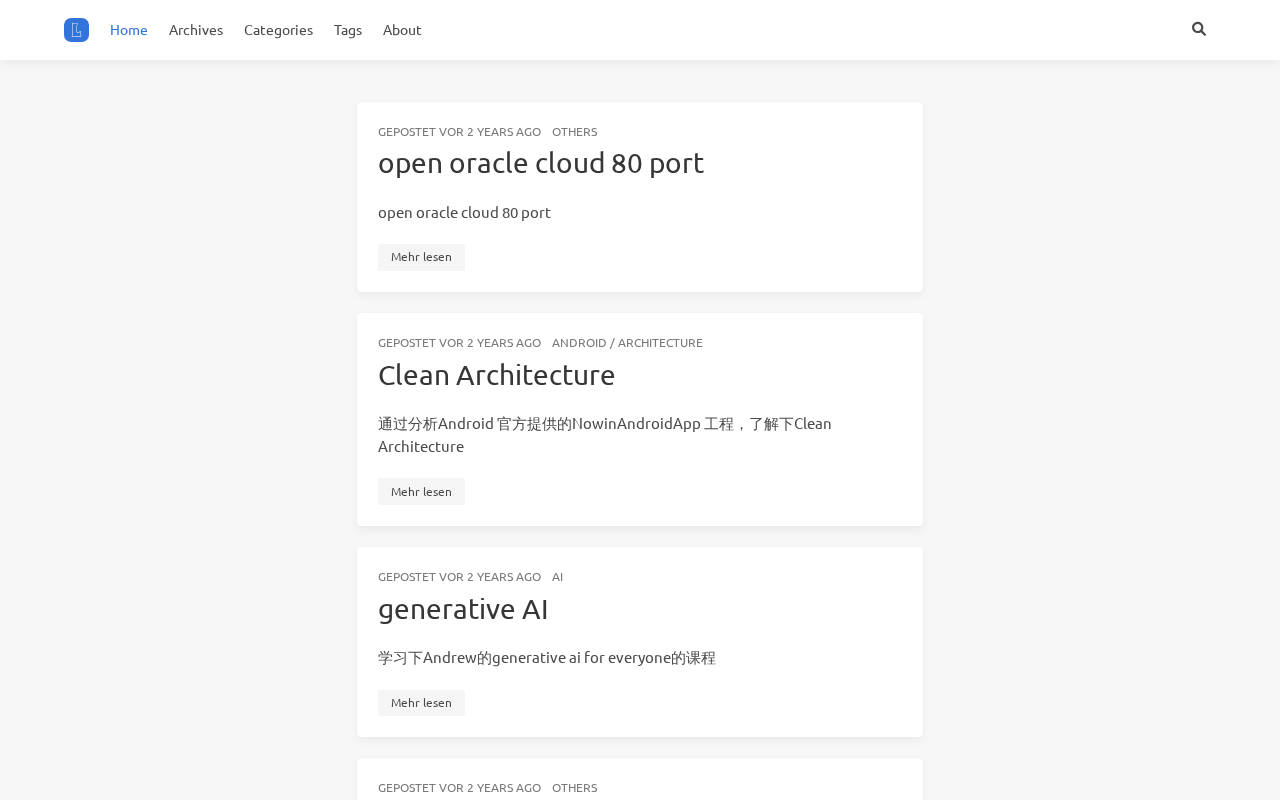This screenshot has height=800, width=1280.
Task: Open search with the magnifier icon
Action: coord(1199,29)
